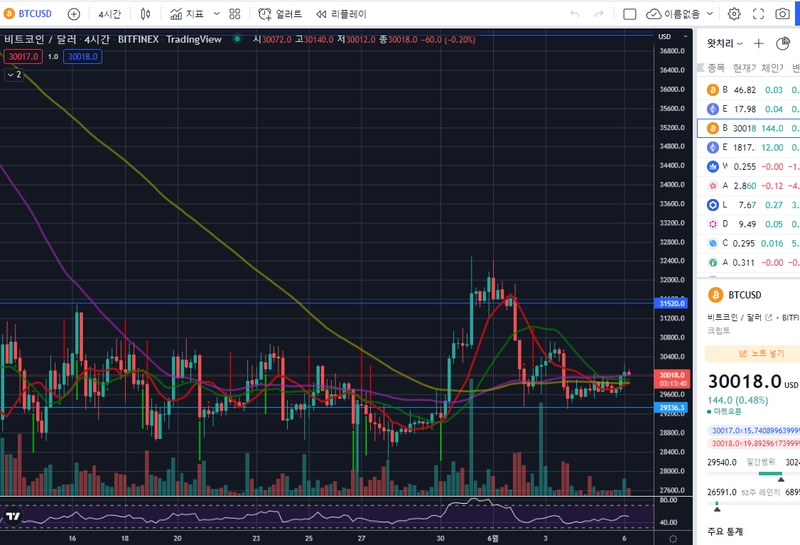Viewport: 800px width, 545px height.
Task: Create an alert with 얼러트 button
Action: tap(280, 14)
